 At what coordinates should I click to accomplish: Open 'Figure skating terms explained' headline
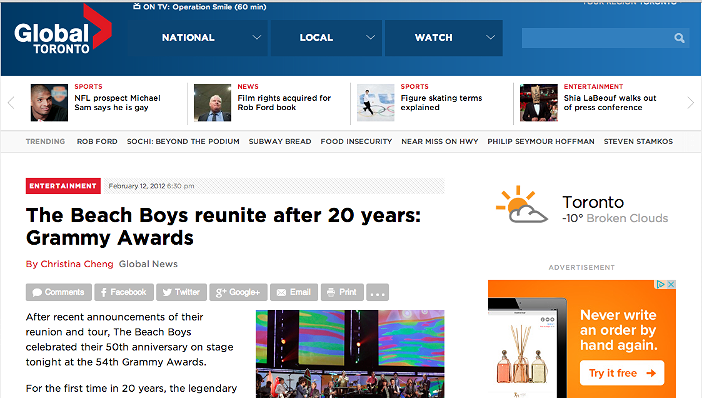[x=441, y=103]
